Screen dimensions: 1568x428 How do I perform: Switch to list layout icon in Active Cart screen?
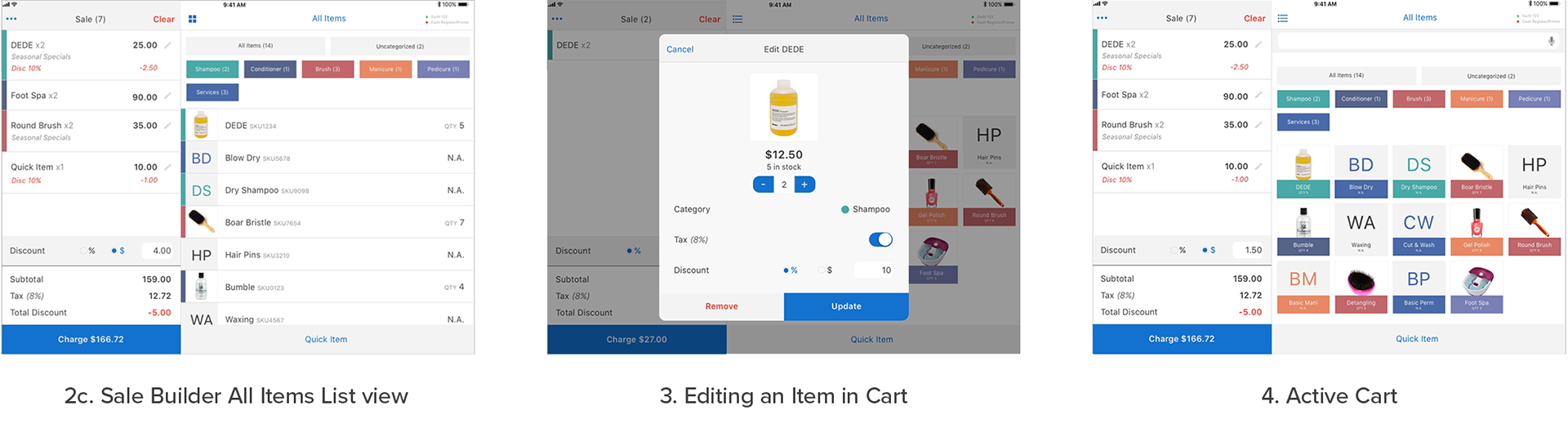click(x=1283, y=18)
